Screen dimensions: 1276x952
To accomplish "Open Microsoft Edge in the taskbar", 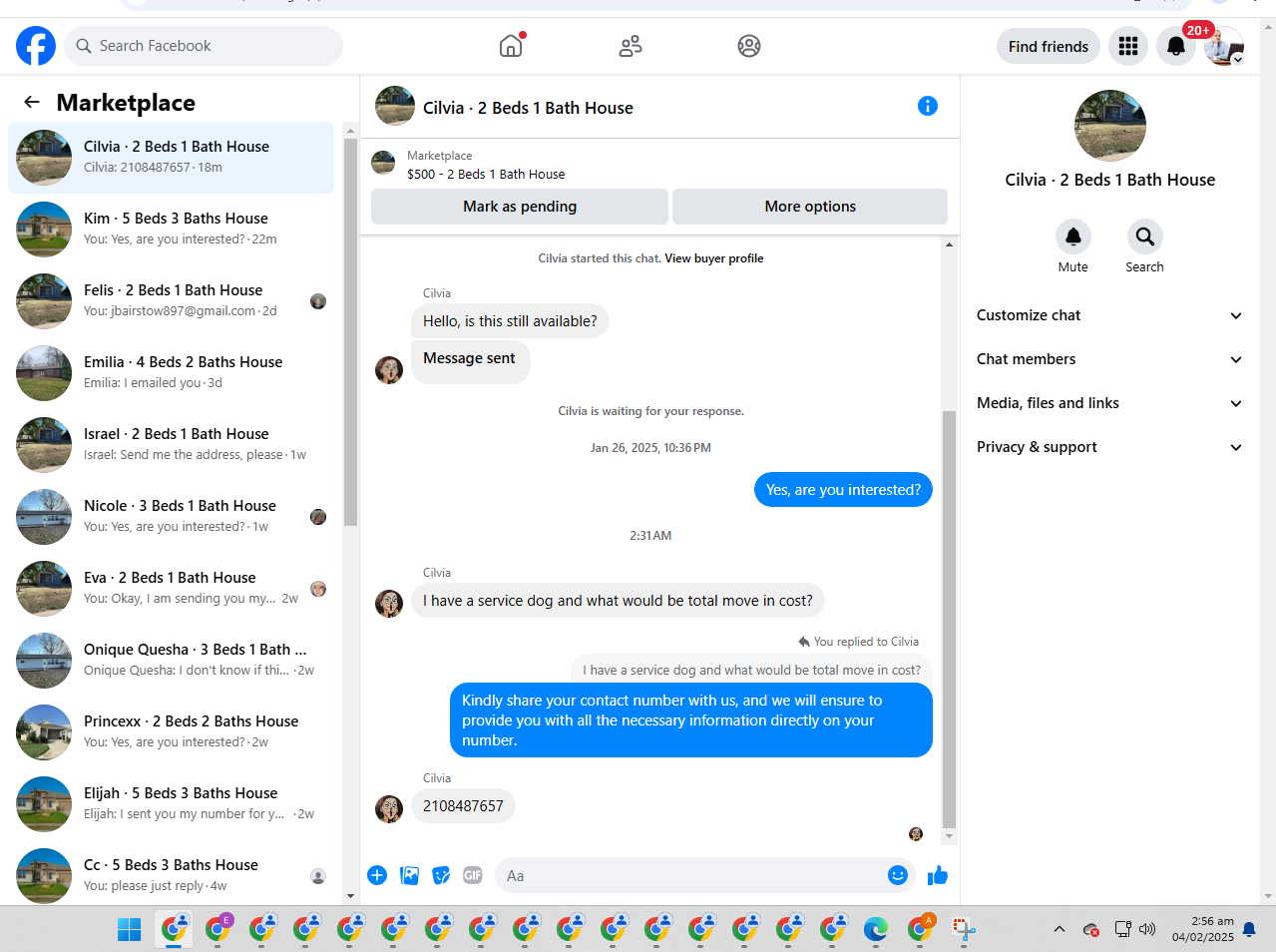I will (876, 930).
